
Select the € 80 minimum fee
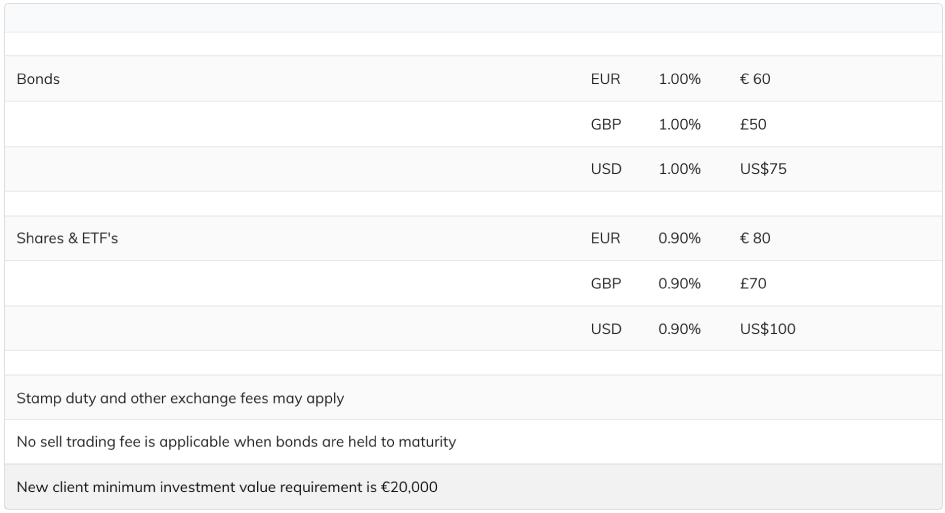coord(755,238)
